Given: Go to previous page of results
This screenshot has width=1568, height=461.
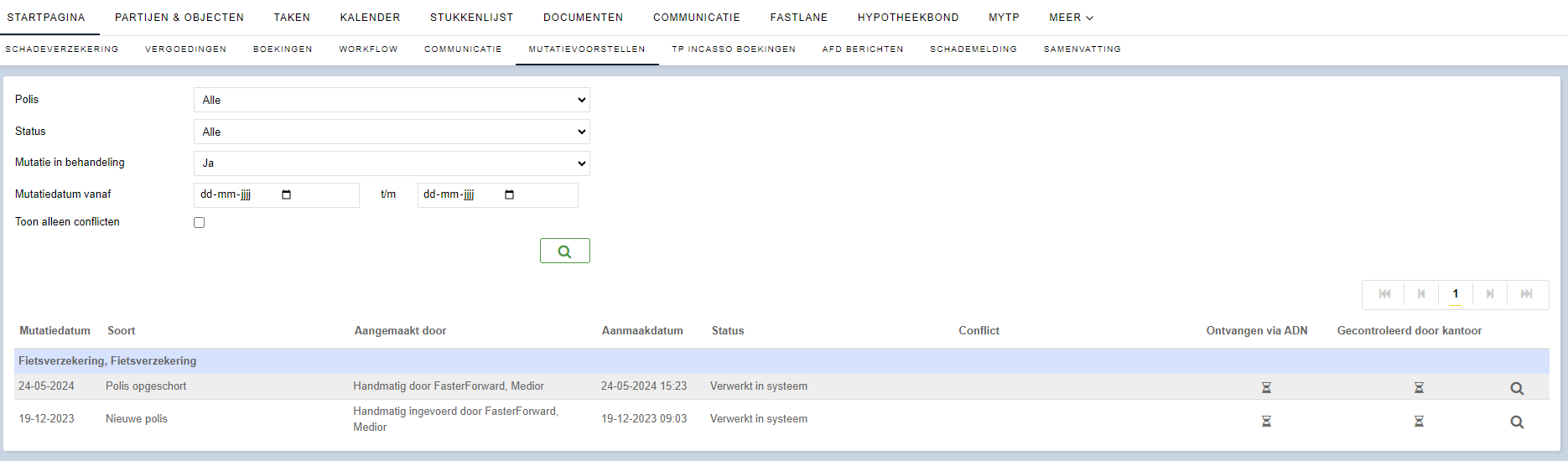Looking at the screenshot, I should pyautogui.click(x=1421, y=294).
